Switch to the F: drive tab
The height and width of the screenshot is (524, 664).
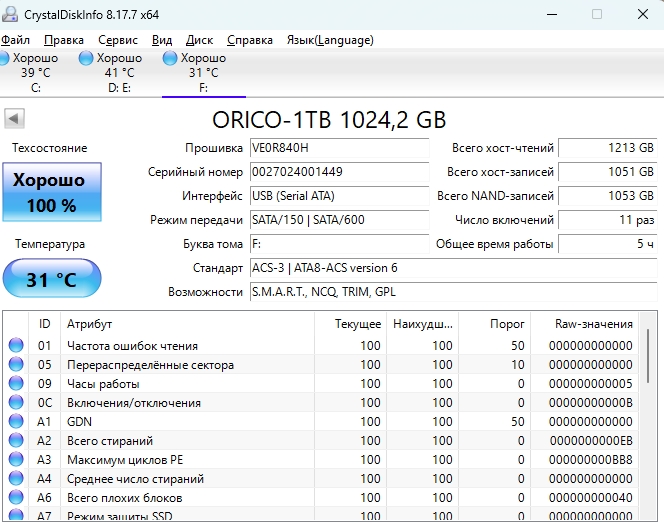(x=203, y=72)
